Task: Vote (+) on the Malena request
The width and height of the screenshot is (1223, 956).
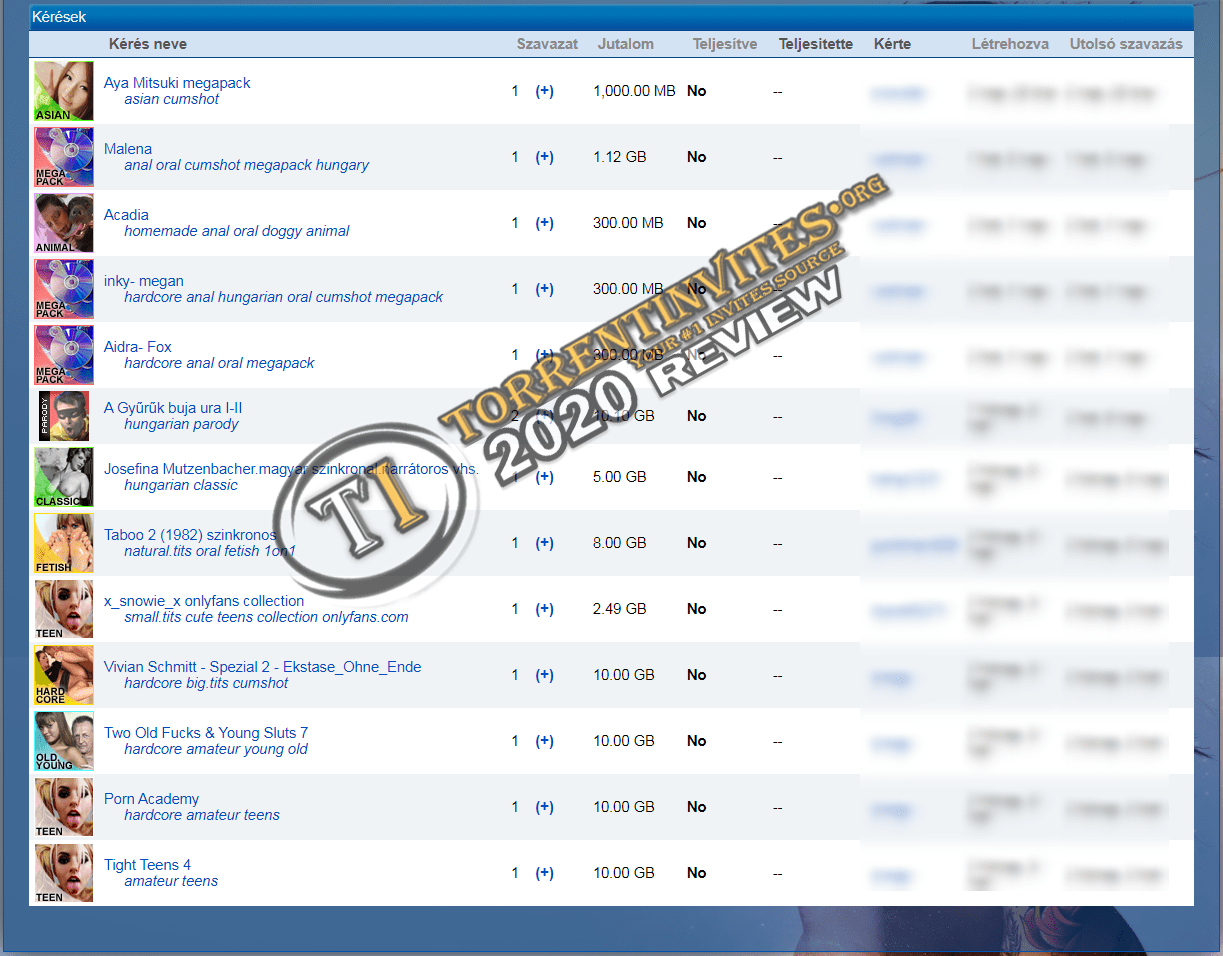Action: [x=544, y=157]
